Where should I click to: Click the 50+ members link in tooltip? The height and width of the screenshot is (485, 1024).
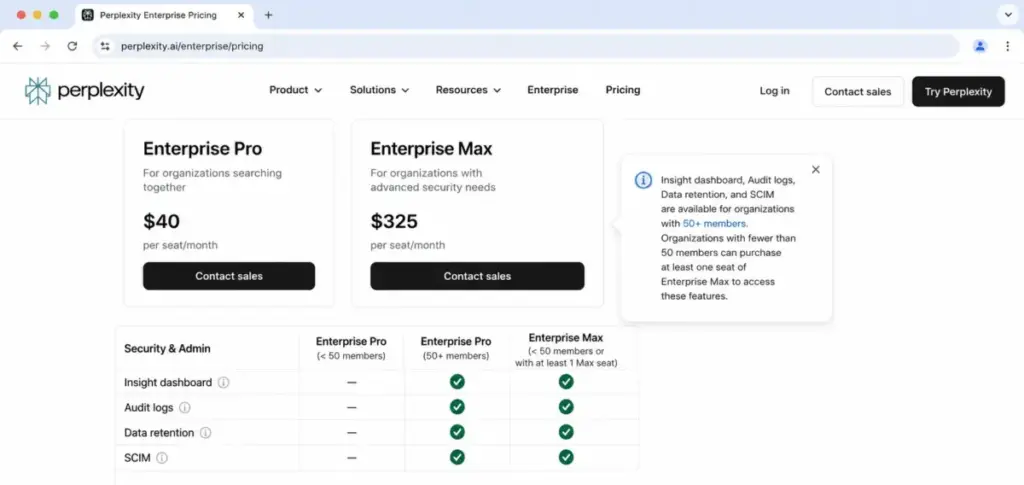click(x=714, y=224)
